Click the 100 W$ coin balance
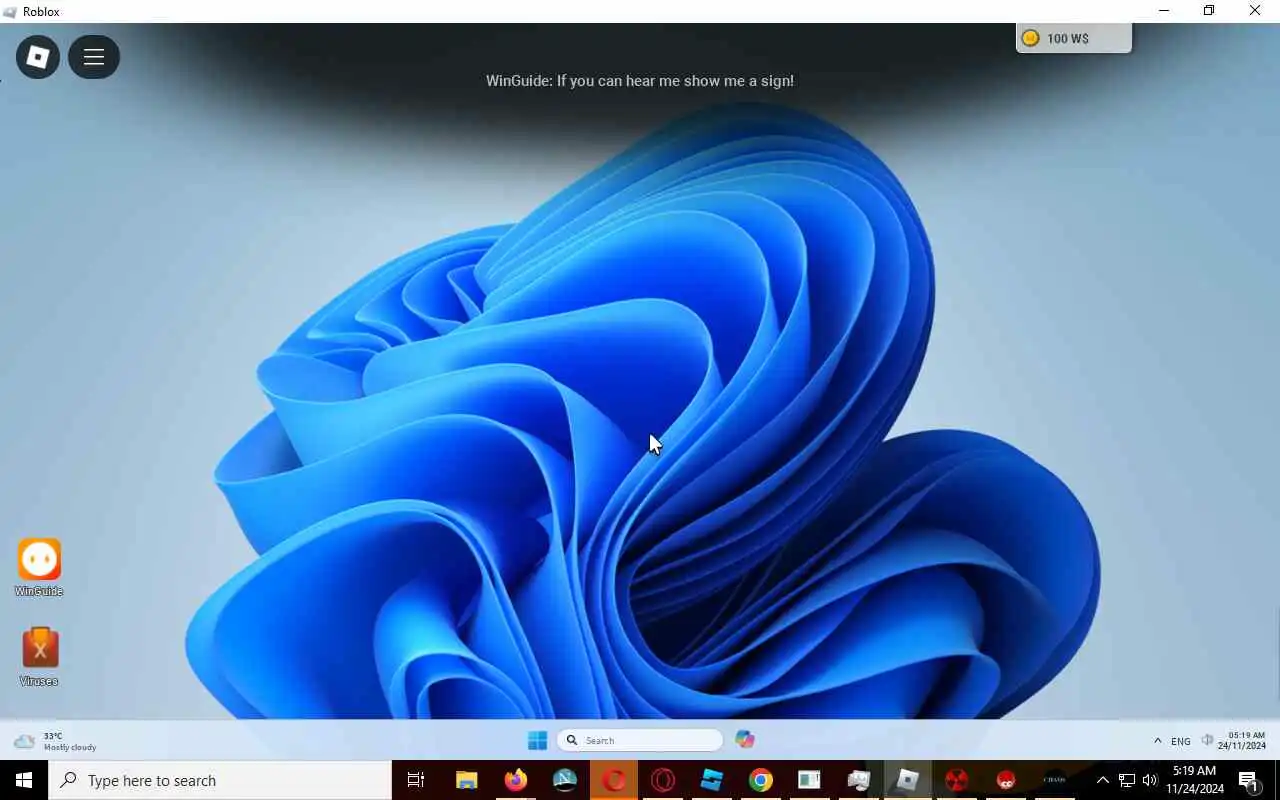 click(1073, 38)
